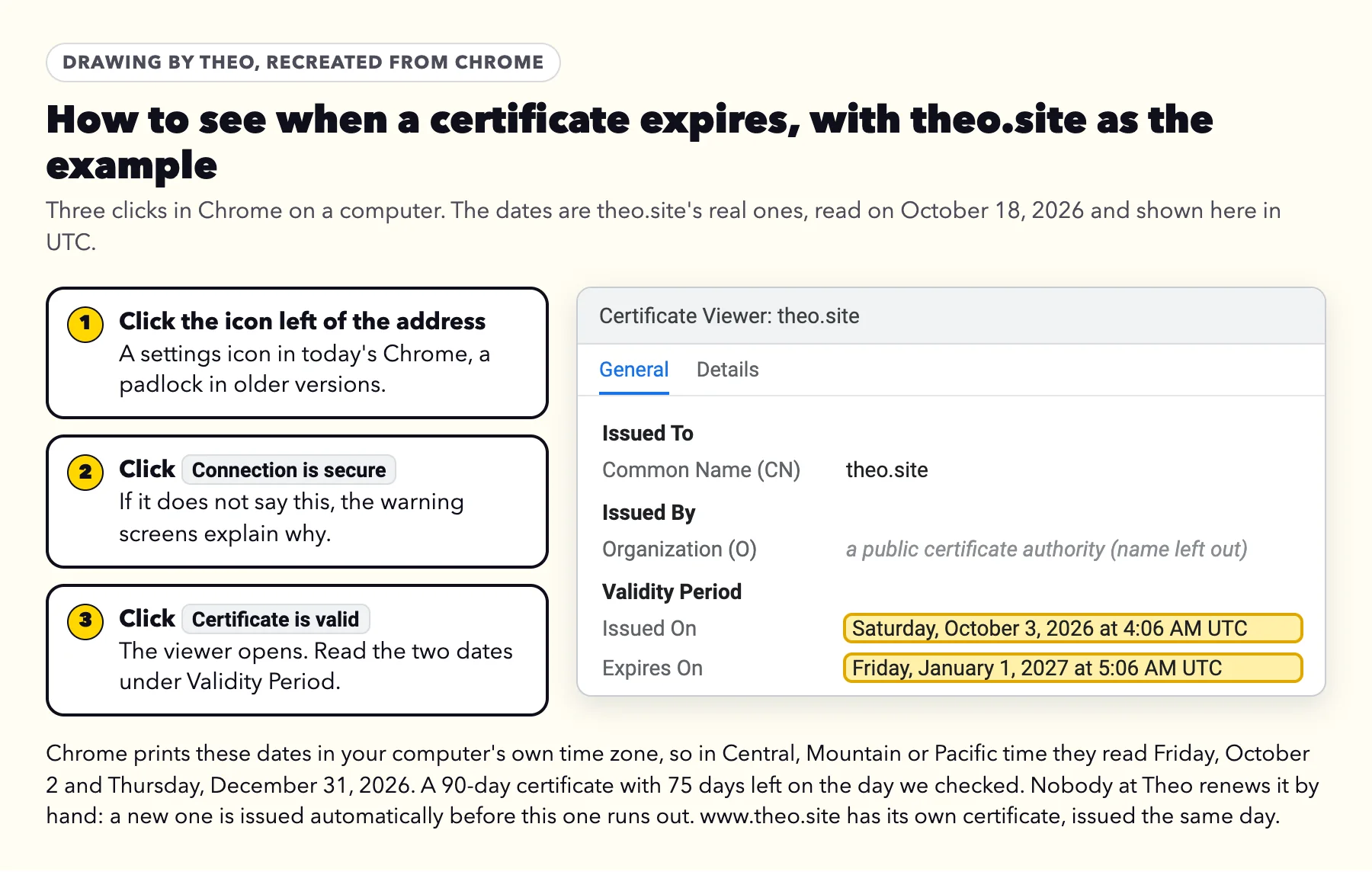Click the 'Certificate Viewer: theo.site' title
This screenshot has height=872, width=1372.
729,316
